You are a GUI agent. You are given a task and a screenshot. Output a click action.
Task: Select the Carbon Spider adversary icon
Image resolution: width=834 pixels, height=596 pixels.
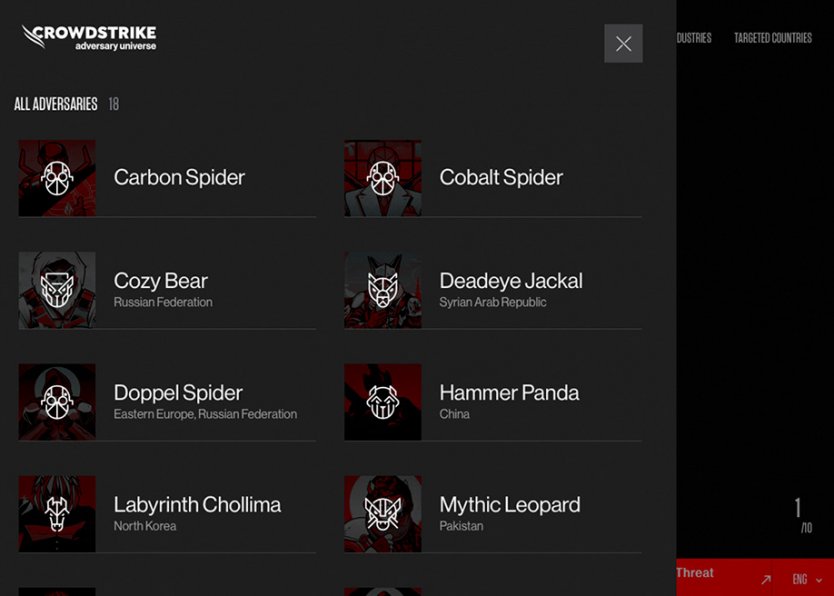[57, 178]
